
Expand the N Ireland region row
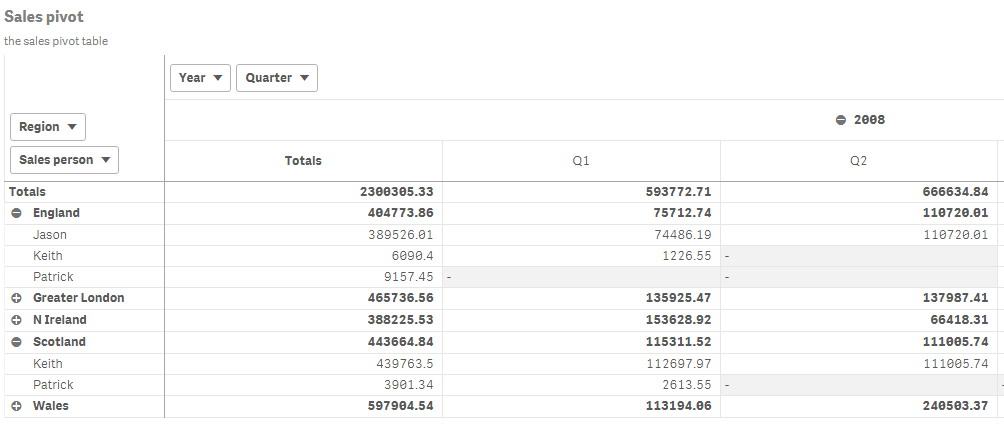(x=17, y=320)
